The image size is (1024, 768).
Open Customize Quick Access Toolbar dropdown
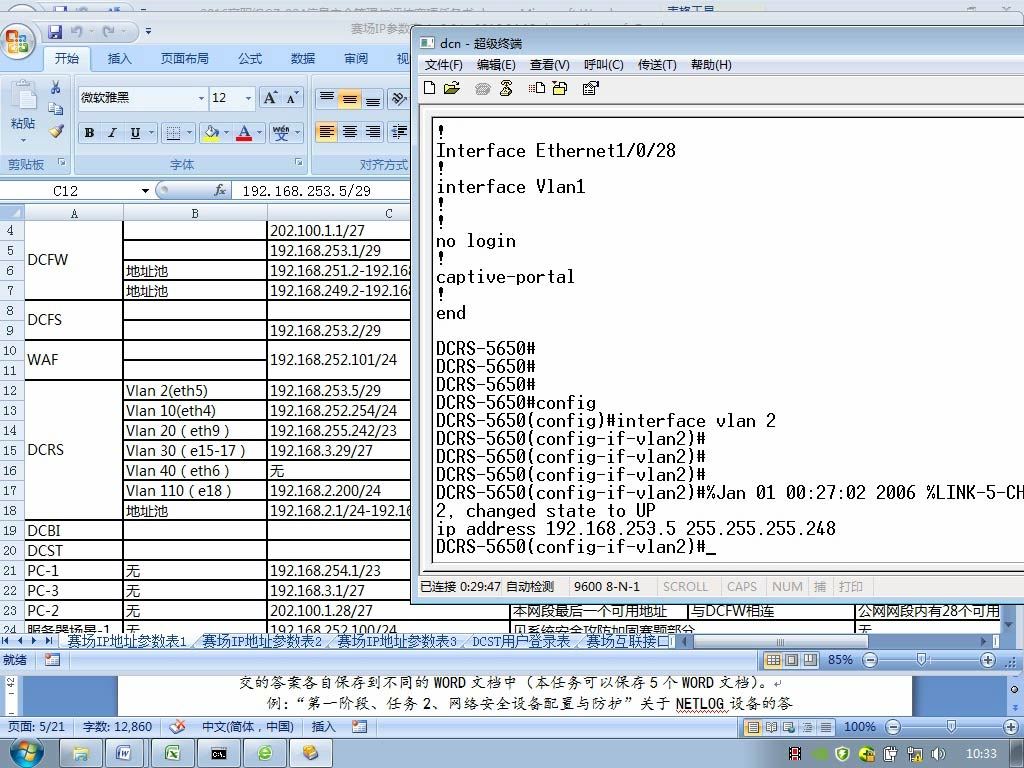click(148, 31)
